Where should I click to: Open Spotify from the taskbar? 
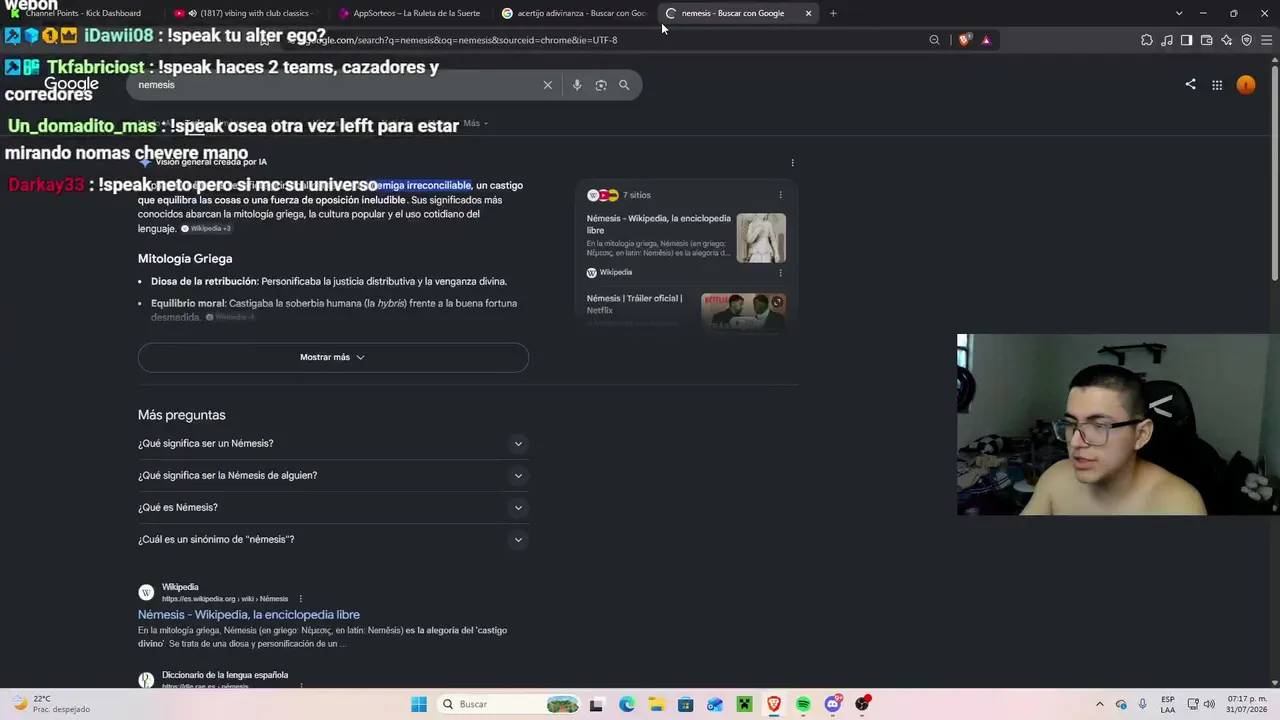[x=803, y=704]
